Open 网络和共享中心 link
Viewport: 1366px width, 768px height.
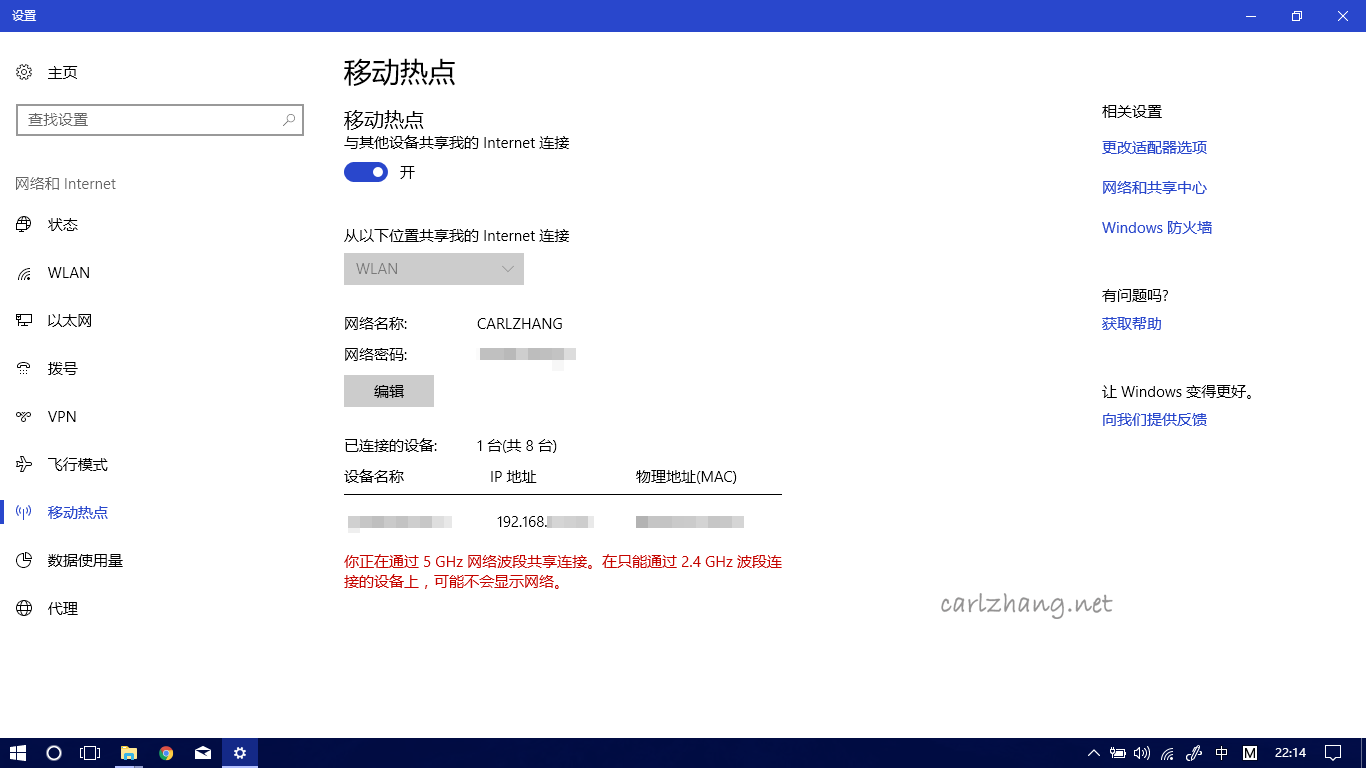pyautogui.click(x=1154, y=187)
